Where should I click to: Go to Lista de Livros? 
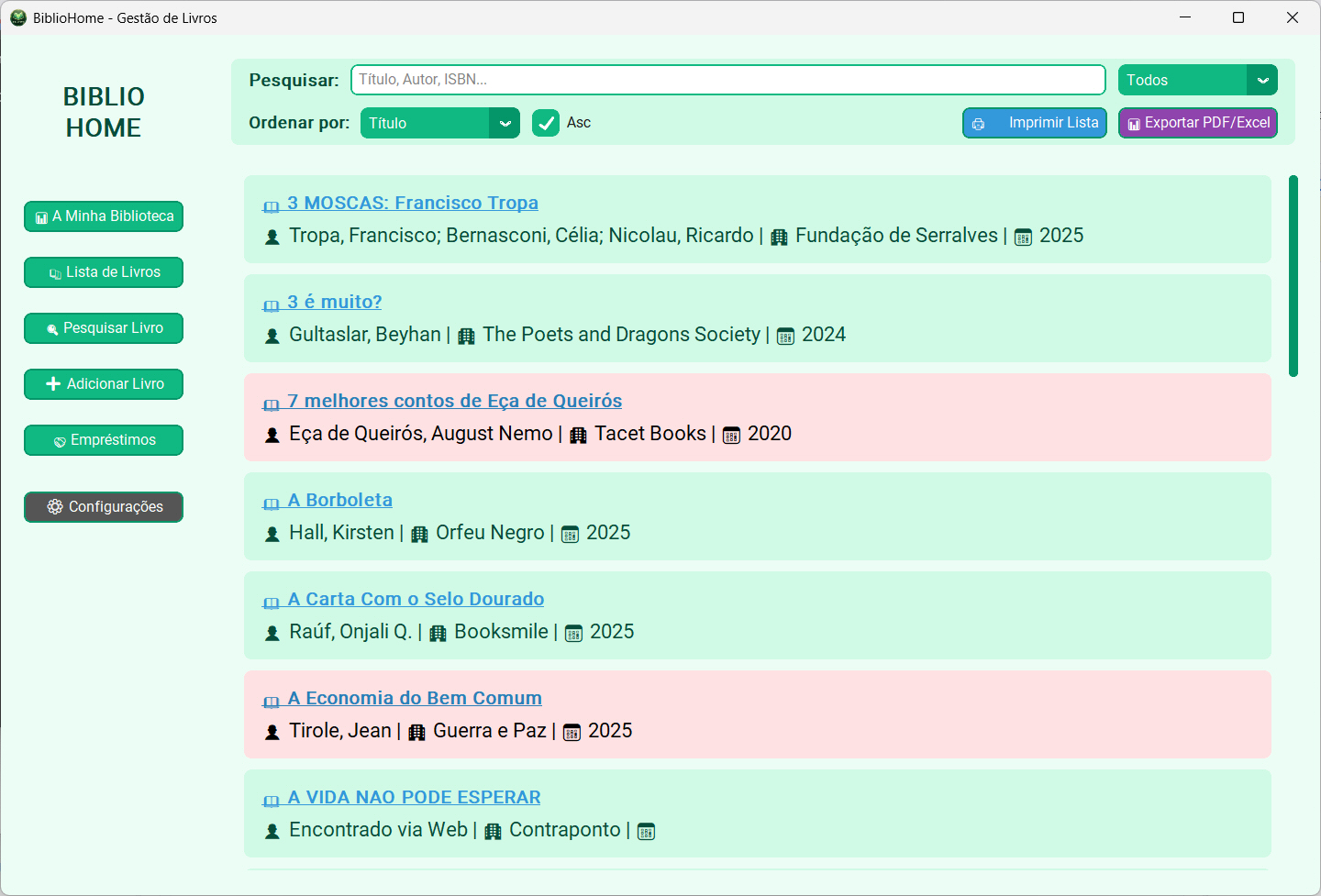(104, 272)
